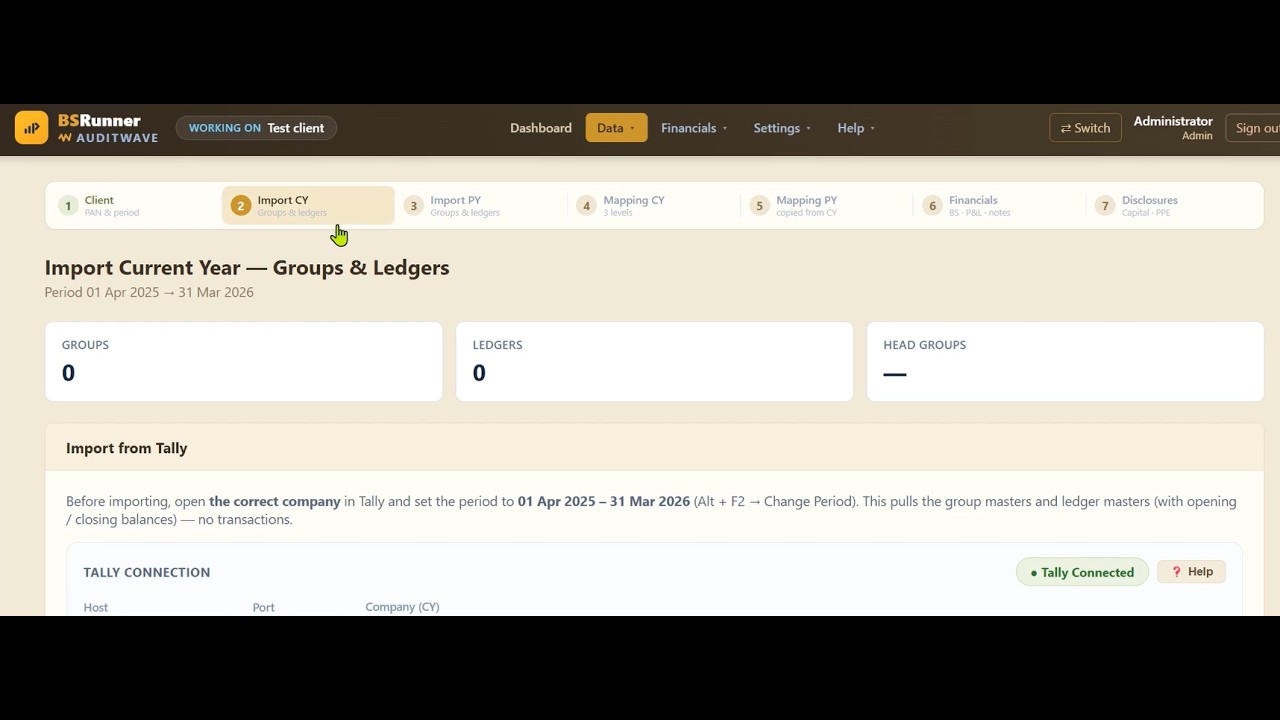Screen dimensions: 1280x720
Task: Click the Period 01 Apr 2025 text
Action: (x=149, y=292)
